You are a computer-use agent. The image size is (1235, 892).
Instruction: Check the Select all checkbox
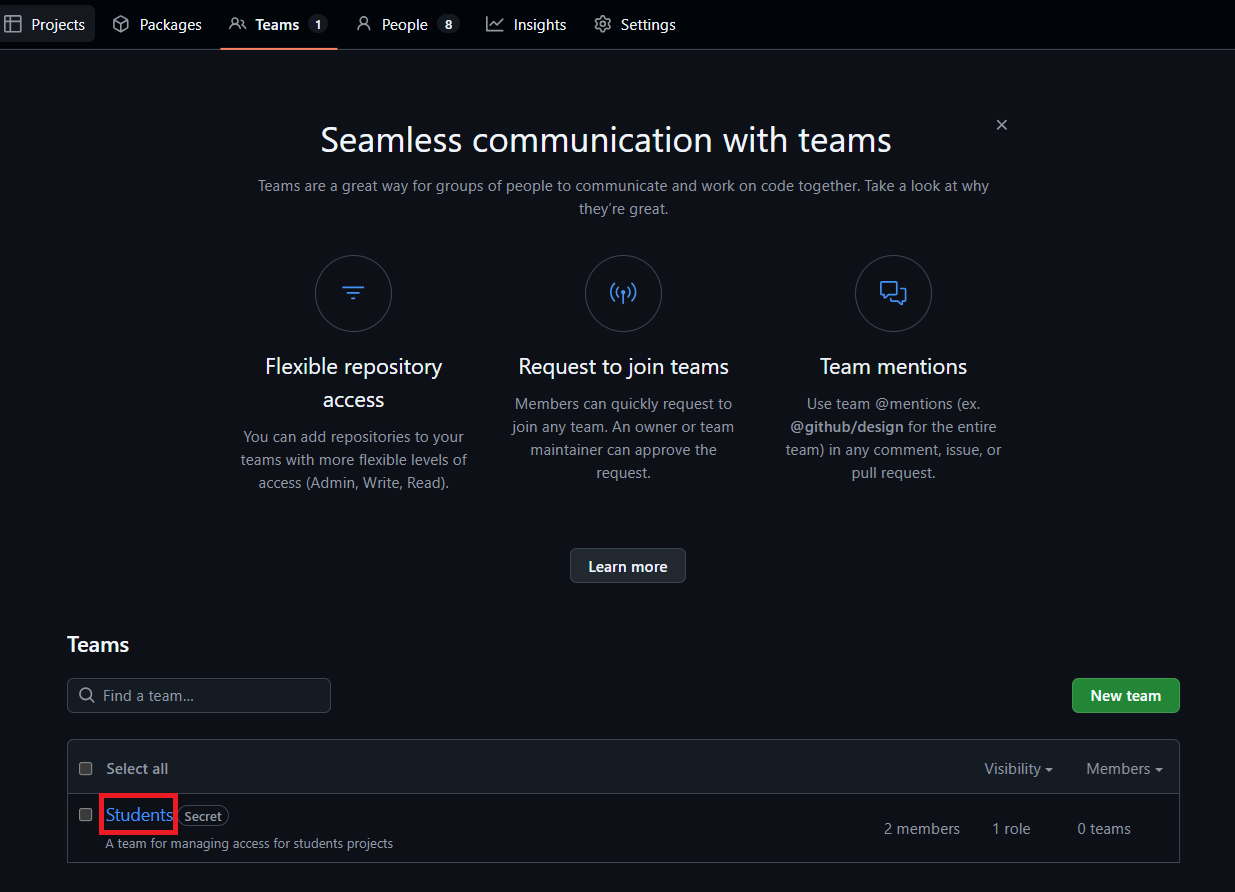pos(85,768)
